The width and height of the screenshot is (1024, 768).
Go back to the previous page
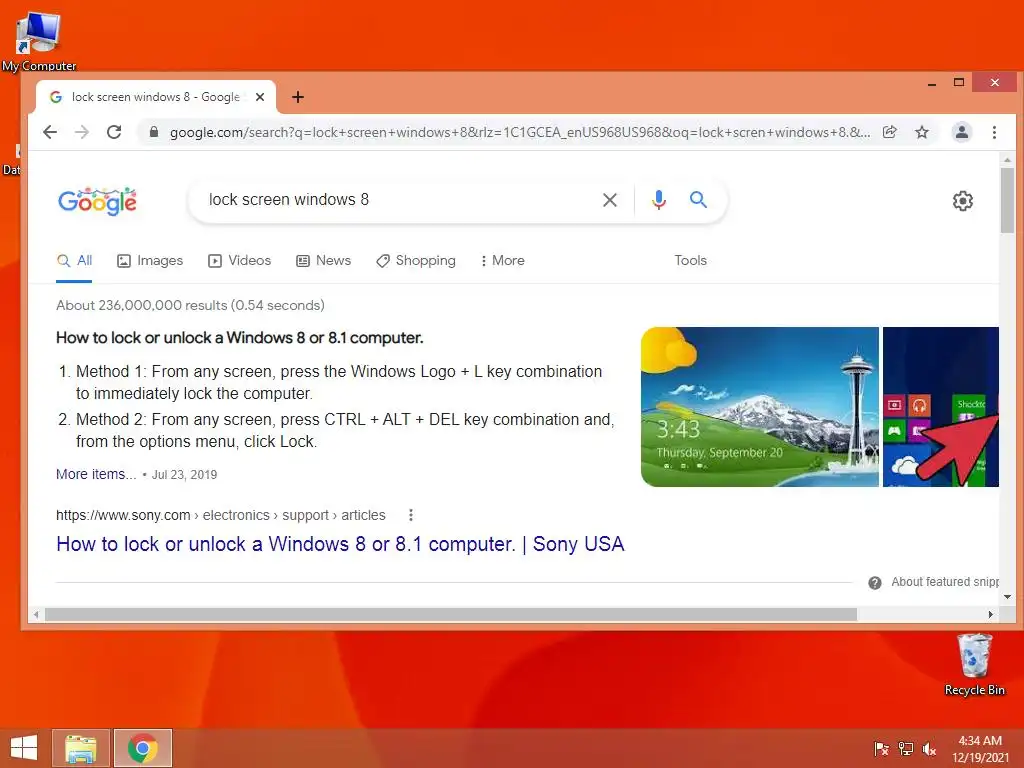click(x=50, y=133)
